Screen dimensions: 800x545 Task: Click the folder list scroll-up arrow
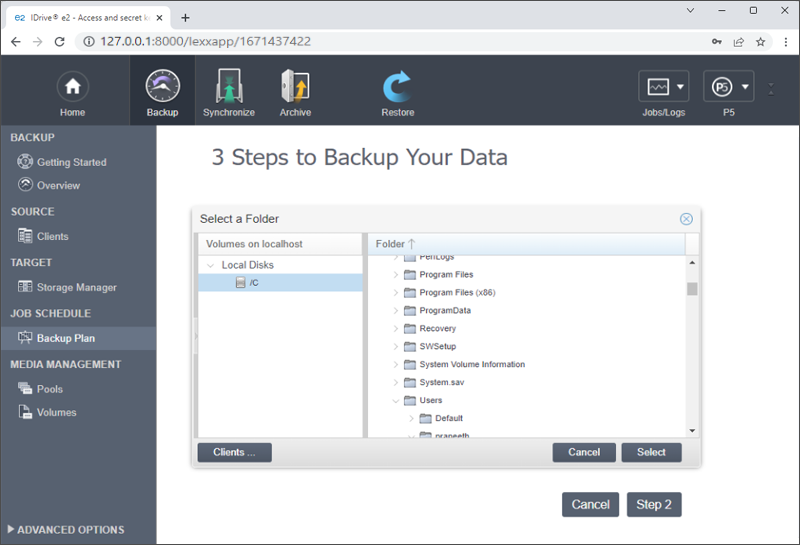(x=692, y=262)
